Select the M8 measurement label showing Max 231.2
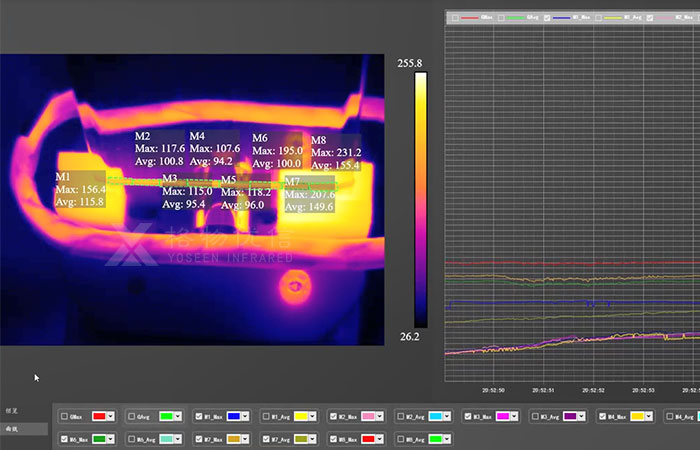This screenshot has height=450, width=700. click(x=335, y=153)
